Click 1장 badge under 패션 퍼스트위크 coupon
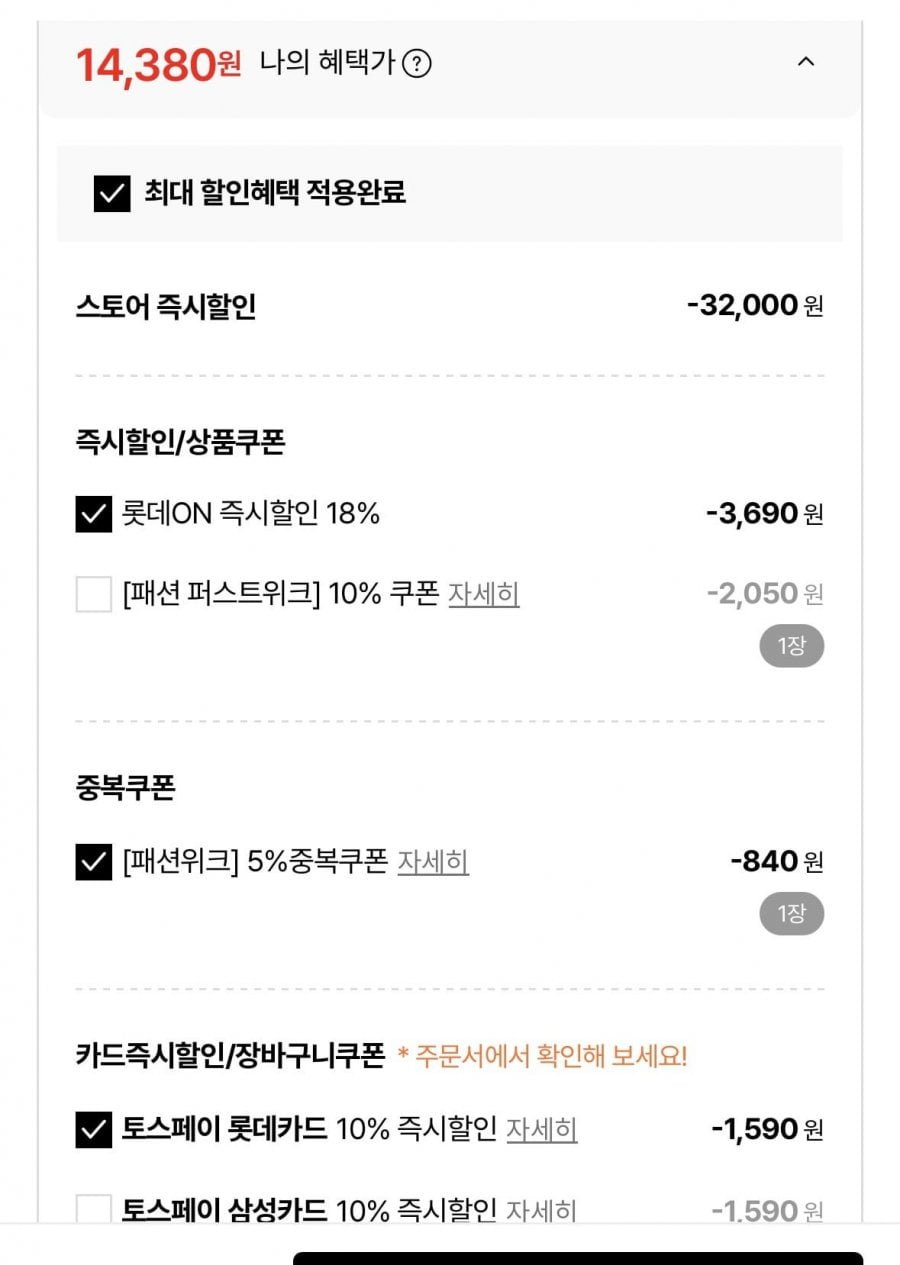 pyautogui.click(x=791, y=646)
